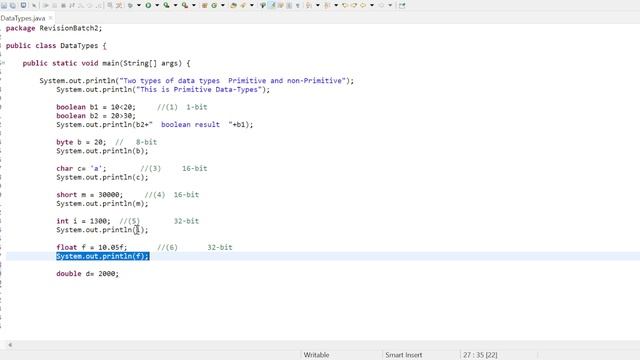Toggle the Pin Editor icon
The image size is (640, 360).
click(x=402, y=5)
